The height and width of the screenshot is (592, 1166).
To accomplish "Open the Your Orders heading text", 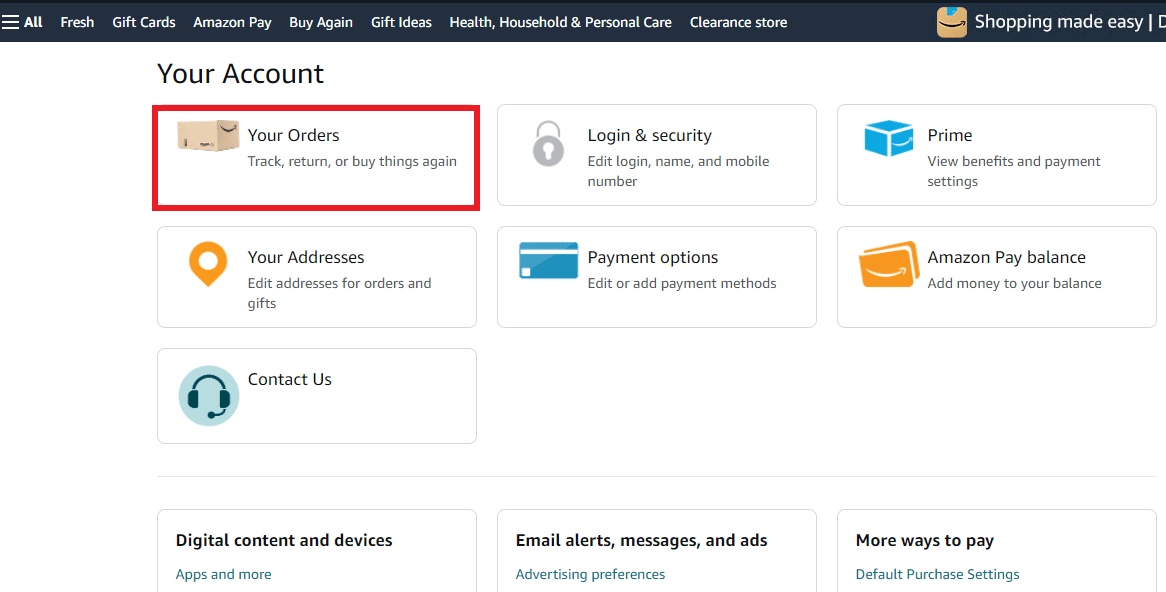I will [293, 135].
